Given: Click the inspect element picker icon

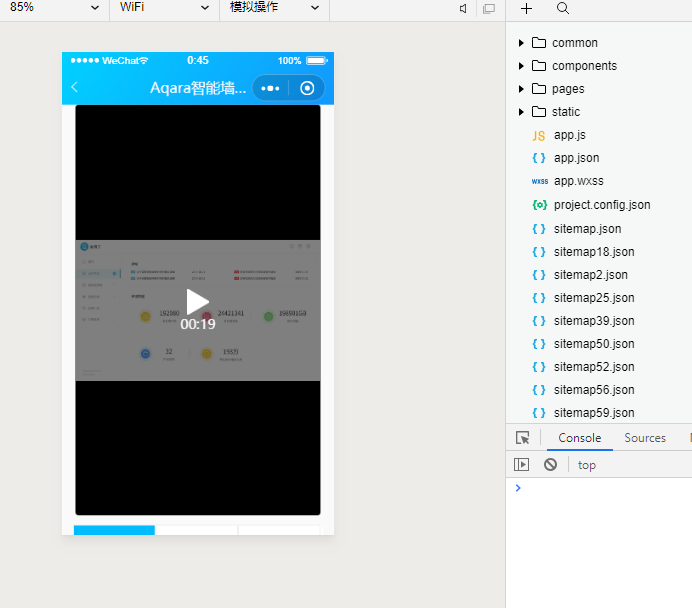Looking at the screenshot, I should point(523,438).
